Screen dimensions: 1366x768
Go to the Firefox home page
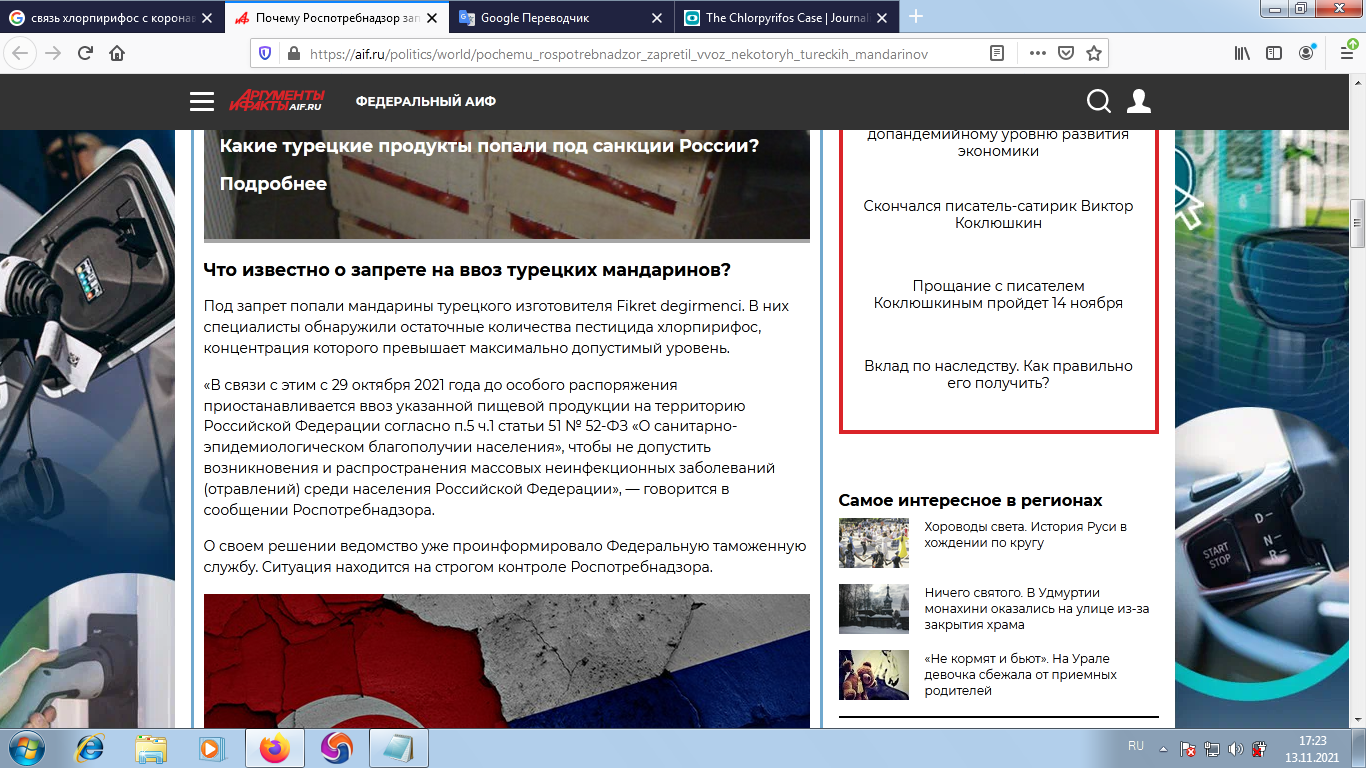(x=117, y=53)
